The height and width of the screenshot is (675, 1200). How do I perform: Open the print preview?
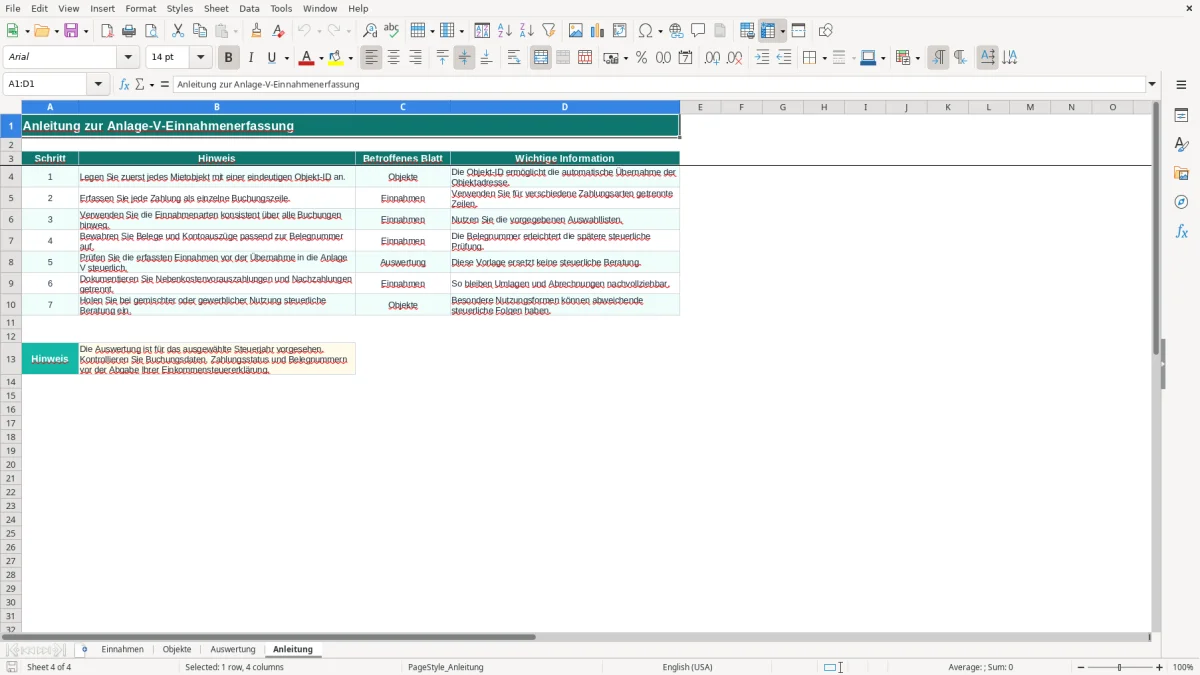tap(150, 31)
